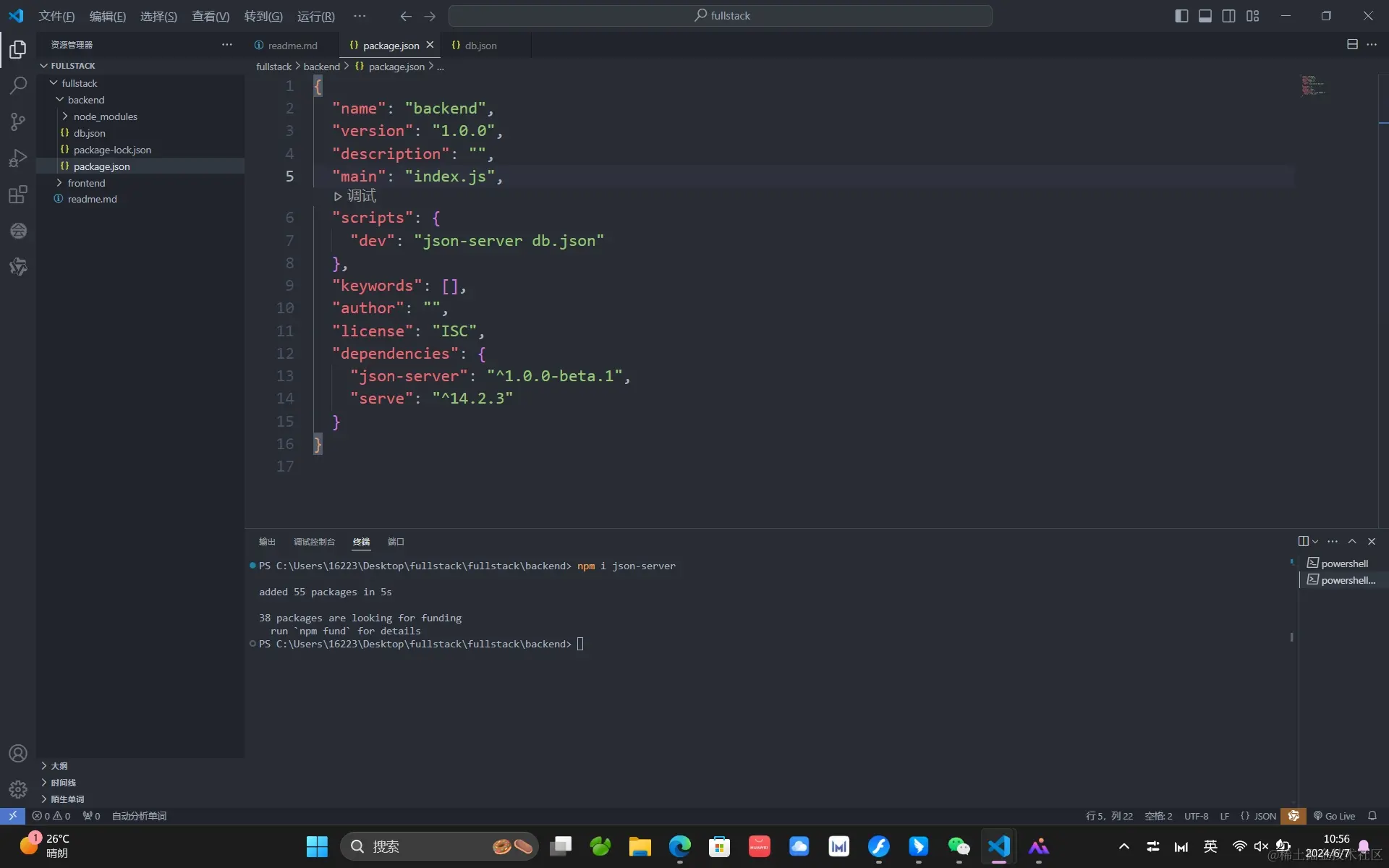Change LF end of line sequence
The image size is (1389, 868).
(1224, 816)
